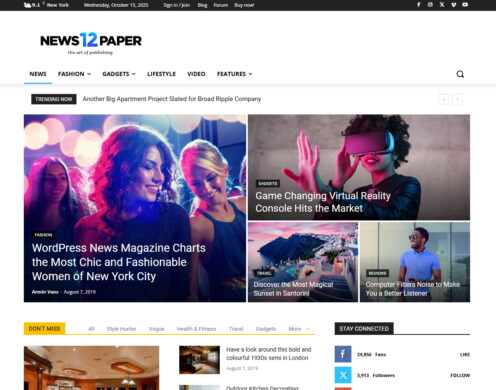This screenshot has height=390, width=496.
Task: Switch to the Gadgets filter tab
Action: pos(266,329)
